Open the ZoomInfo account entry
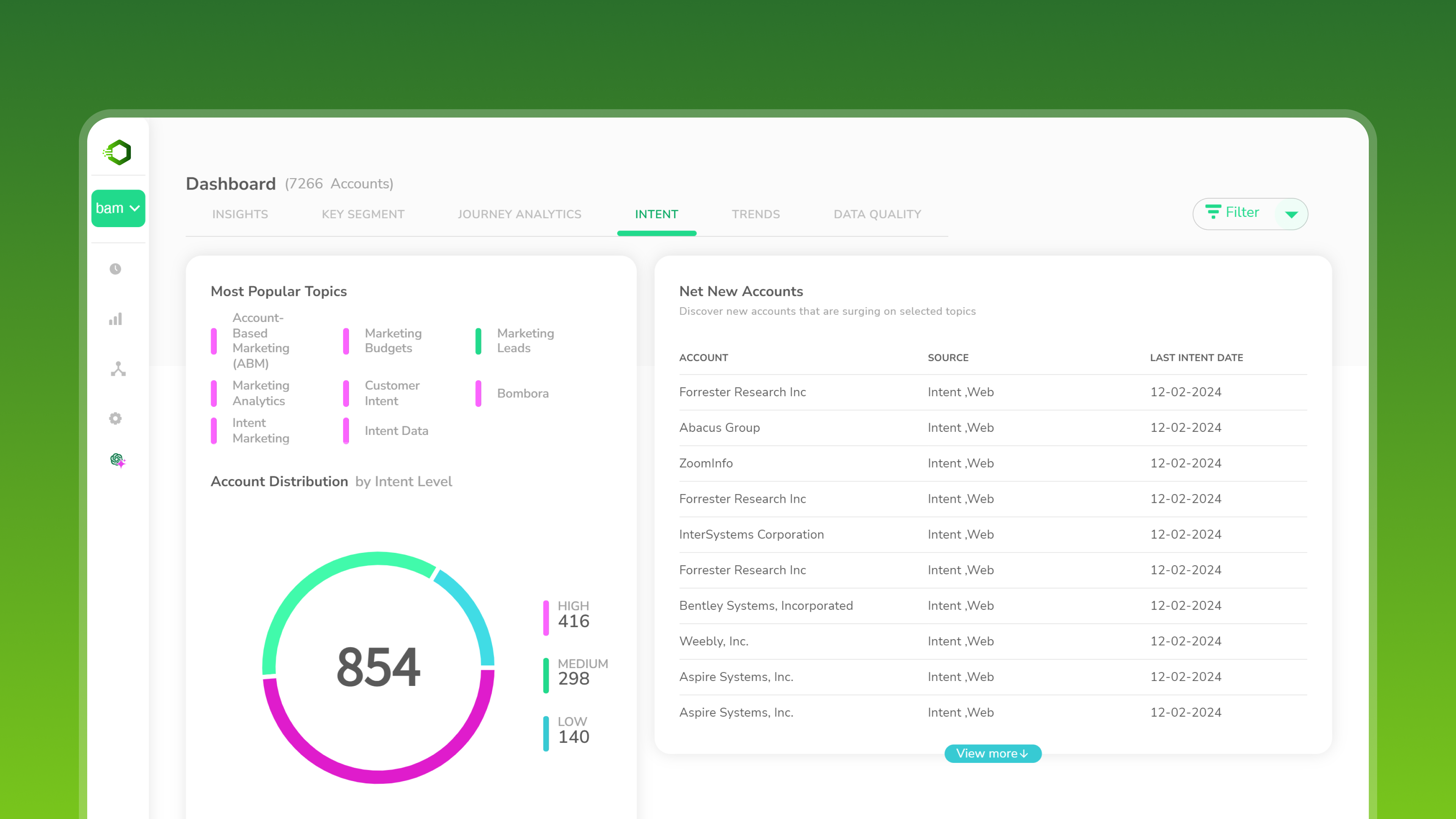Image resolution: width=1456 pixels, height=819 pixels. tap(705, 463)
